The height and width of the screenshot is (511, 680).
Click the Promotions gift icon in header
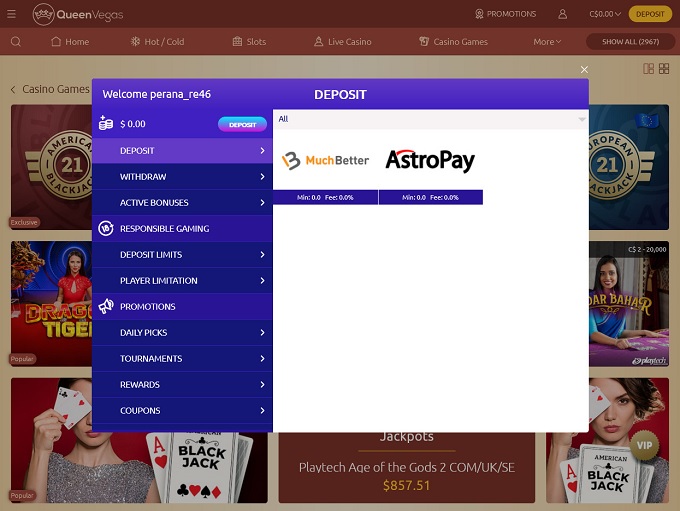[x=479, y=14]
